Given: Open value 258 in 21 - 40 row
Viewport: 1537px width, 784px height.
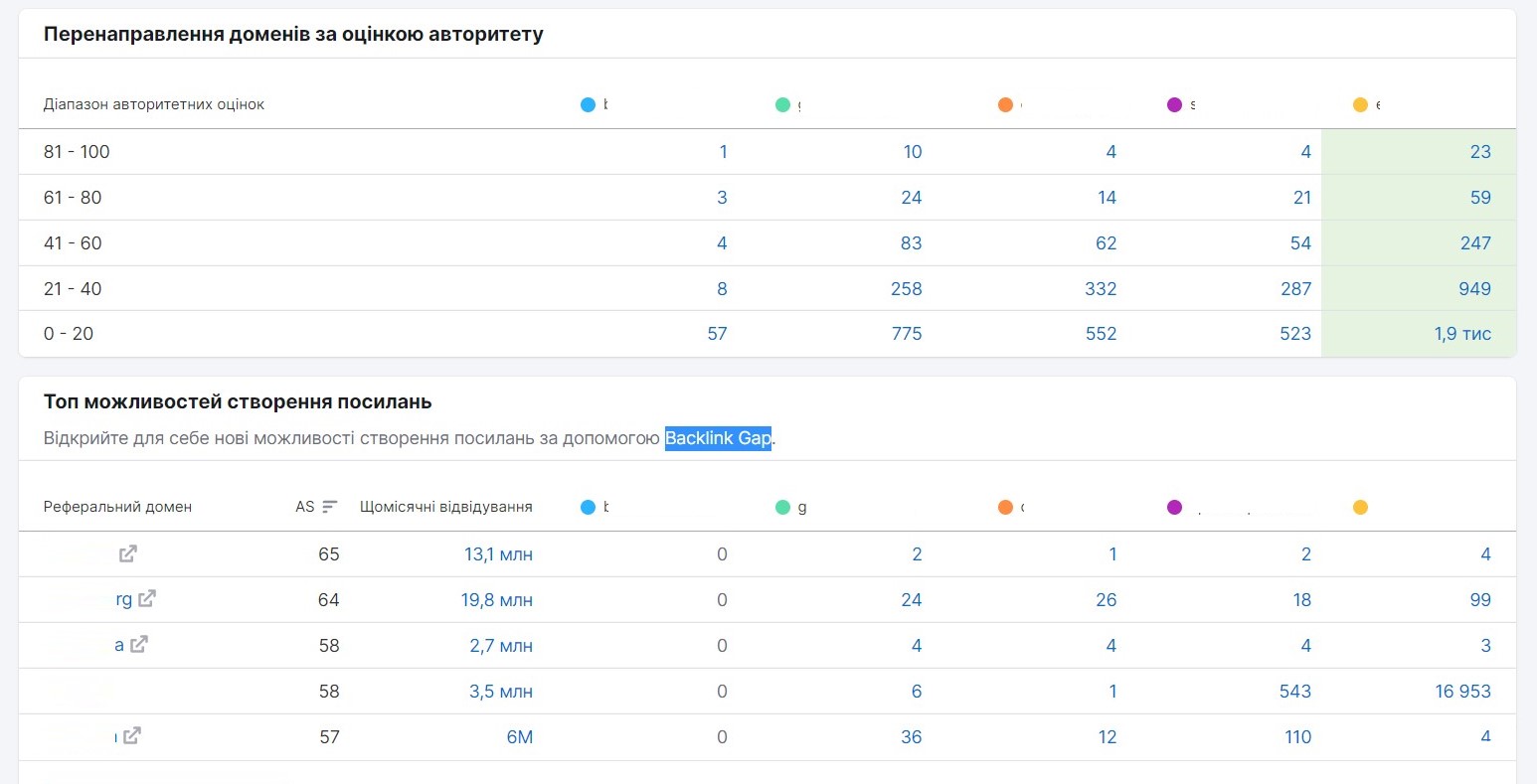Looking at the screenshot, I should coord(907,289).
